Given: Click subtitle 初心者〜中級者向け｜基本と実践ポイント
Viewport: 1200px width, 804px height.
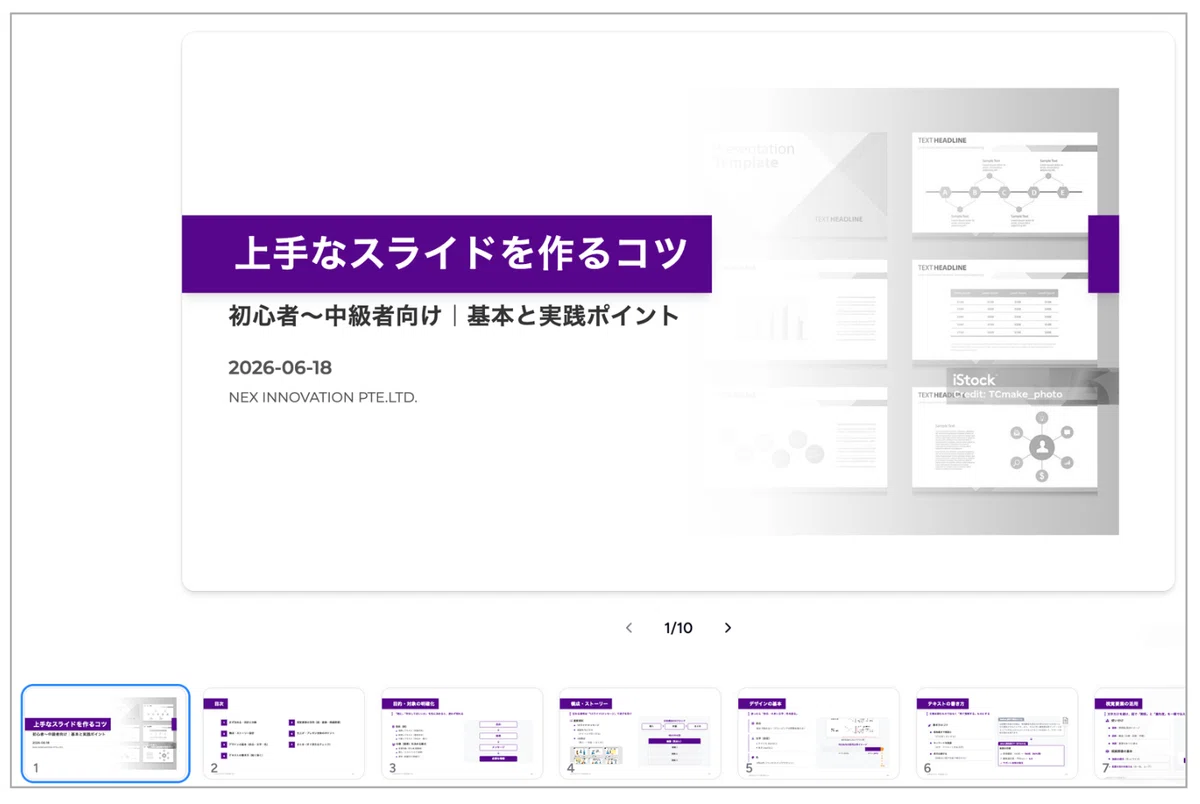Looking at the screenshot, I should coord(454,316).
